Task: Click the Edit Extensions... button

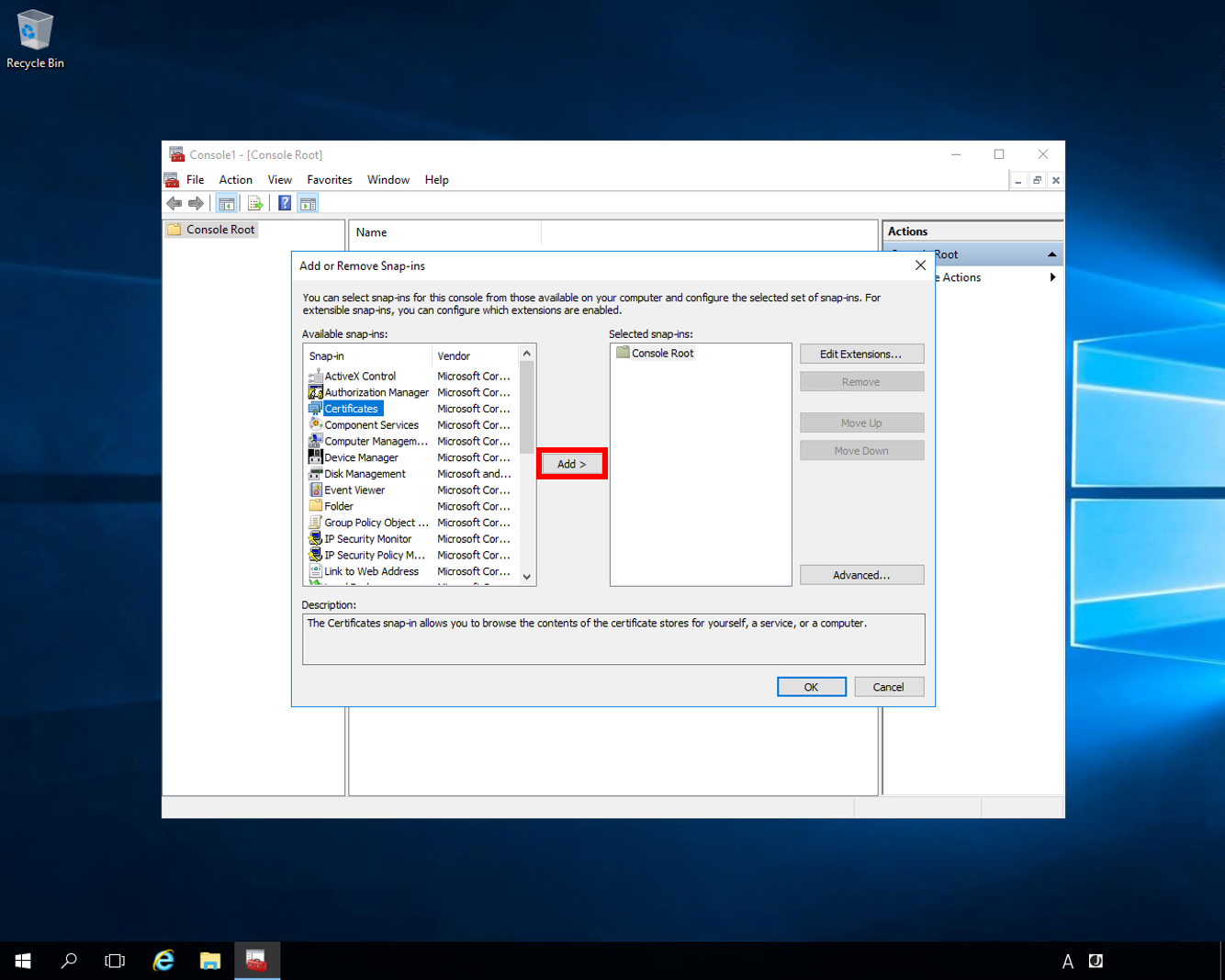Action: tap(861, 354)
